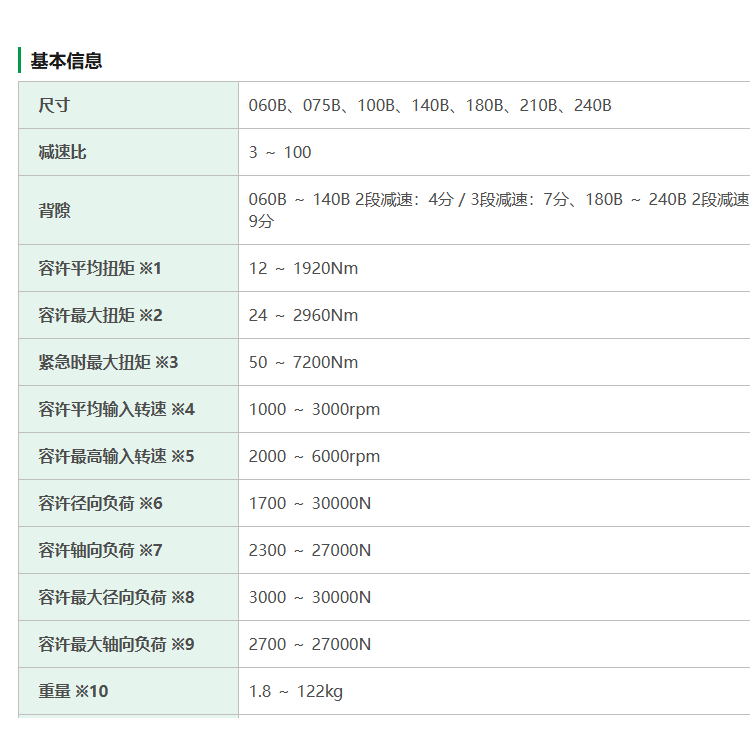750x750 pixels.
Task: Select the 尺寸 row label
Action: tap(54, 105)
